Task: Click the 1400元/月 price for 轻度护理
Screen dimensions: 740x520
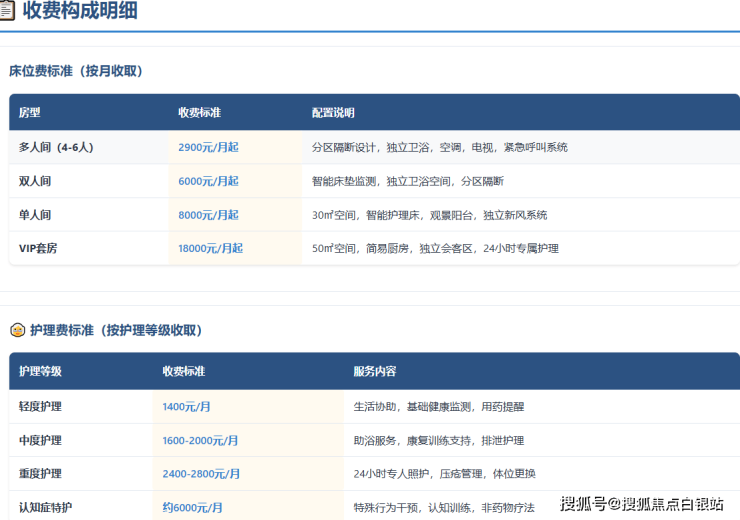Action: (x=186, y=407)
